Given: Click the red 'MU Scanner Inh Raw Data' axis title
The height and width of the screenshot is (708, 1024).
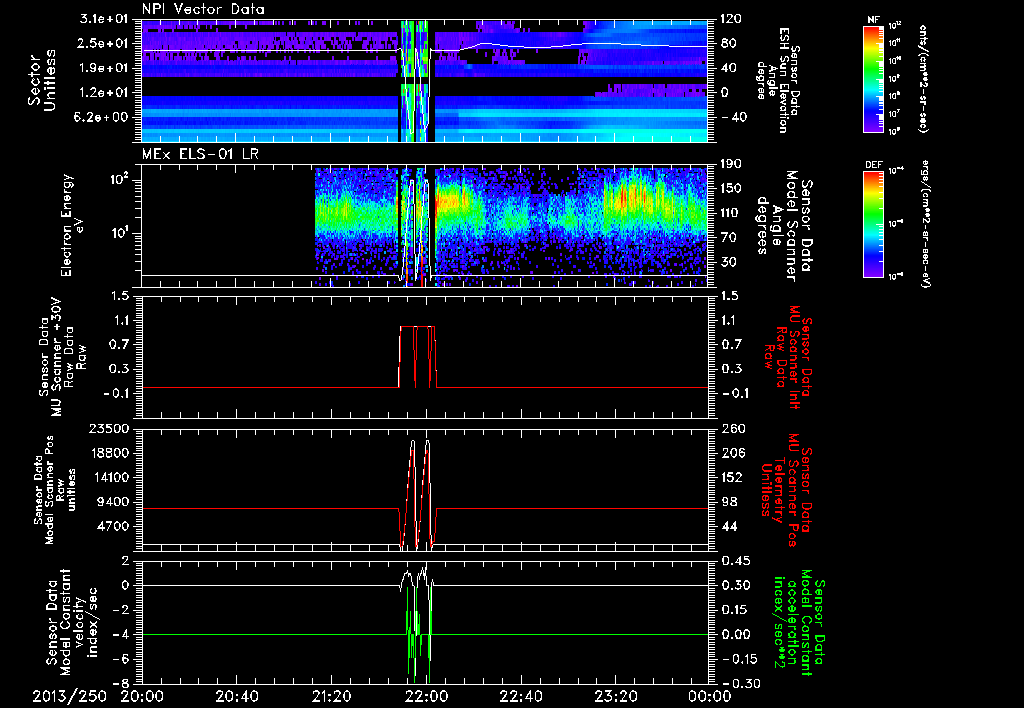Looking at the screenshot, I should (786, 356).
